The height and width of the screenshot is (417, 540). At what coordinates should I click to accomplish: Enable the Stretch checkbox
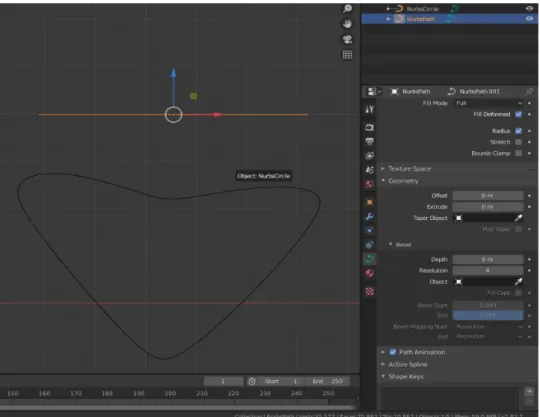coord(519,142)
